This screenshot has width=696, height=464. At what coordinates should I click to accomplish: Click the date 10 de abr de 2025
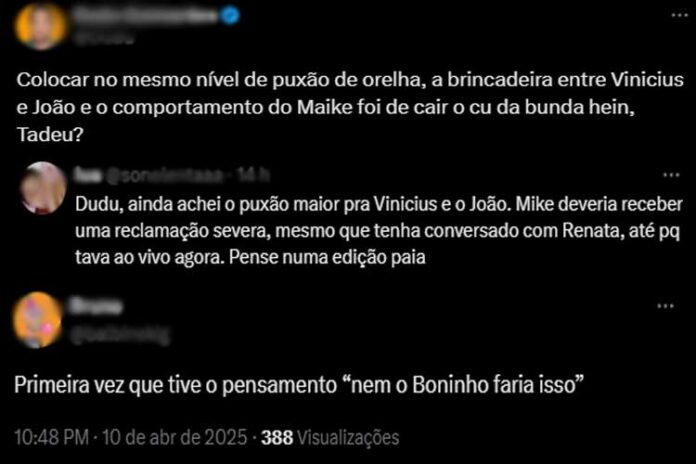[x=174, y=437]
